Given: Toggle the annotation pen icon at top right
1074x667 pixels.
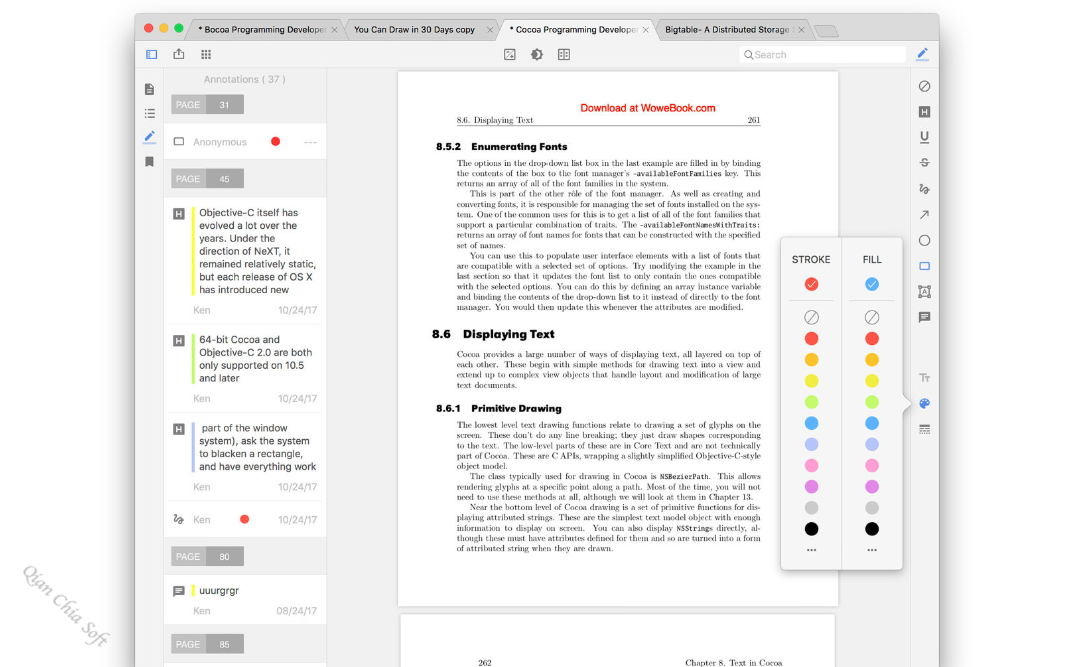Looking at the screenshot, I should [923, 54].
